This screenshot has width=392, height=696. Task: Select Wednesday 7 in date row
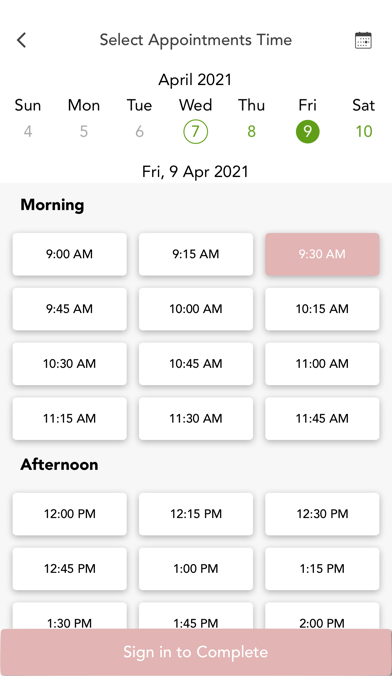195,131
